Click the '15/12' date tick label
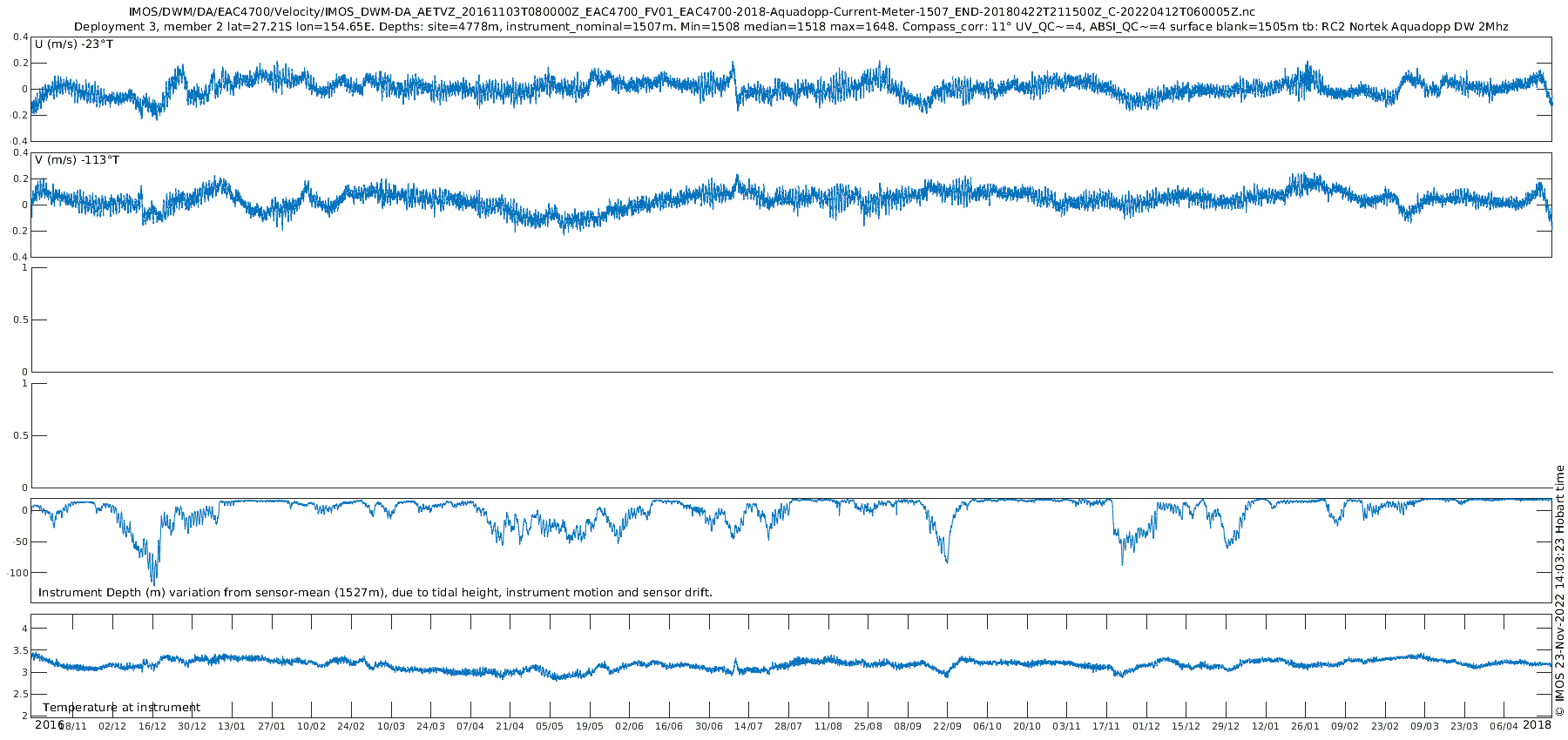The height and width of the screenshot is (740, 1568). pos(1186,726)
